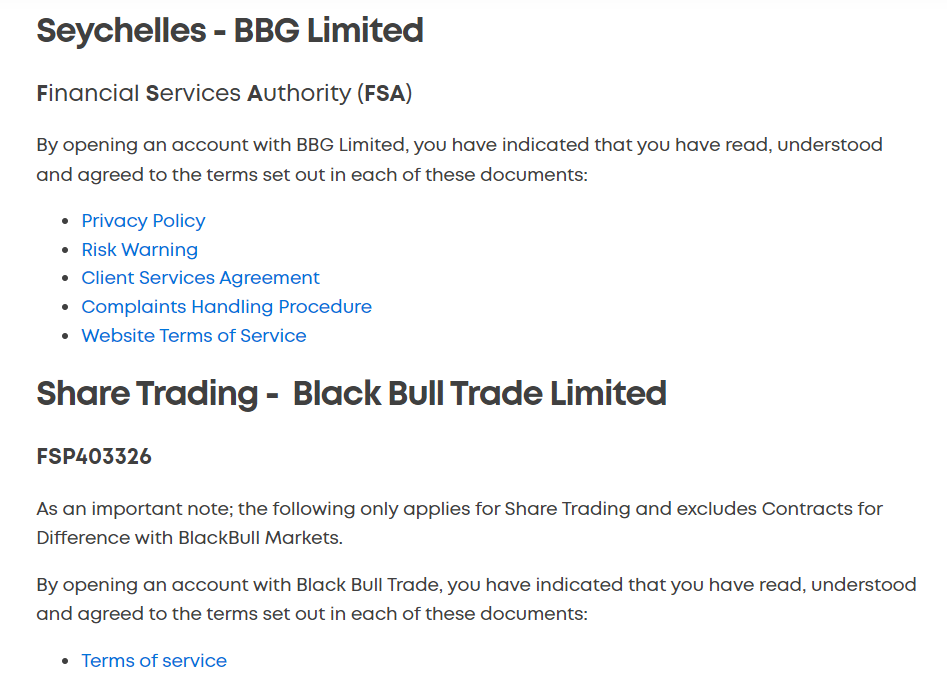This screenshot has height=692, width=947.
Task: Click the paragraph about opening a Black Bull Trade account
Action: point(477,599)
